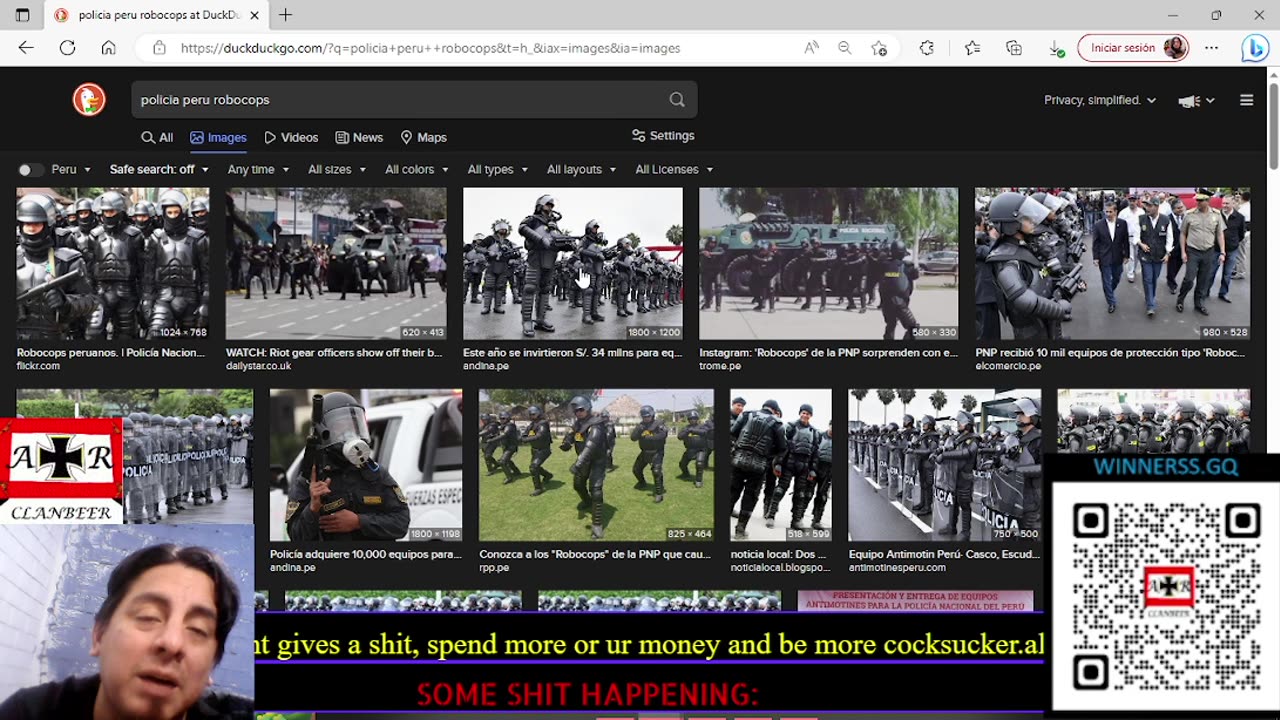Click 'Equipo Antimotin Perú' title link
The height and width of the screenshot is (720, 1280).
[944, 554]
